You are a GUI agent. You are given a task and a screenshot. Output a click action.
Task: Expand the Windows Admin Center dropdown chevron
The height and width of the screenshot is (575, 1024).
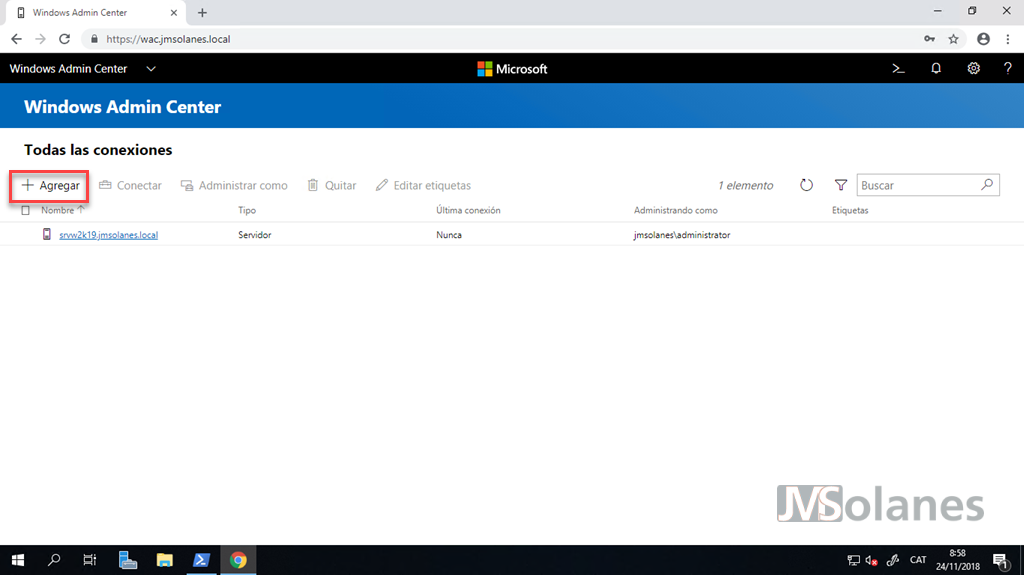[x=151, y=69]
